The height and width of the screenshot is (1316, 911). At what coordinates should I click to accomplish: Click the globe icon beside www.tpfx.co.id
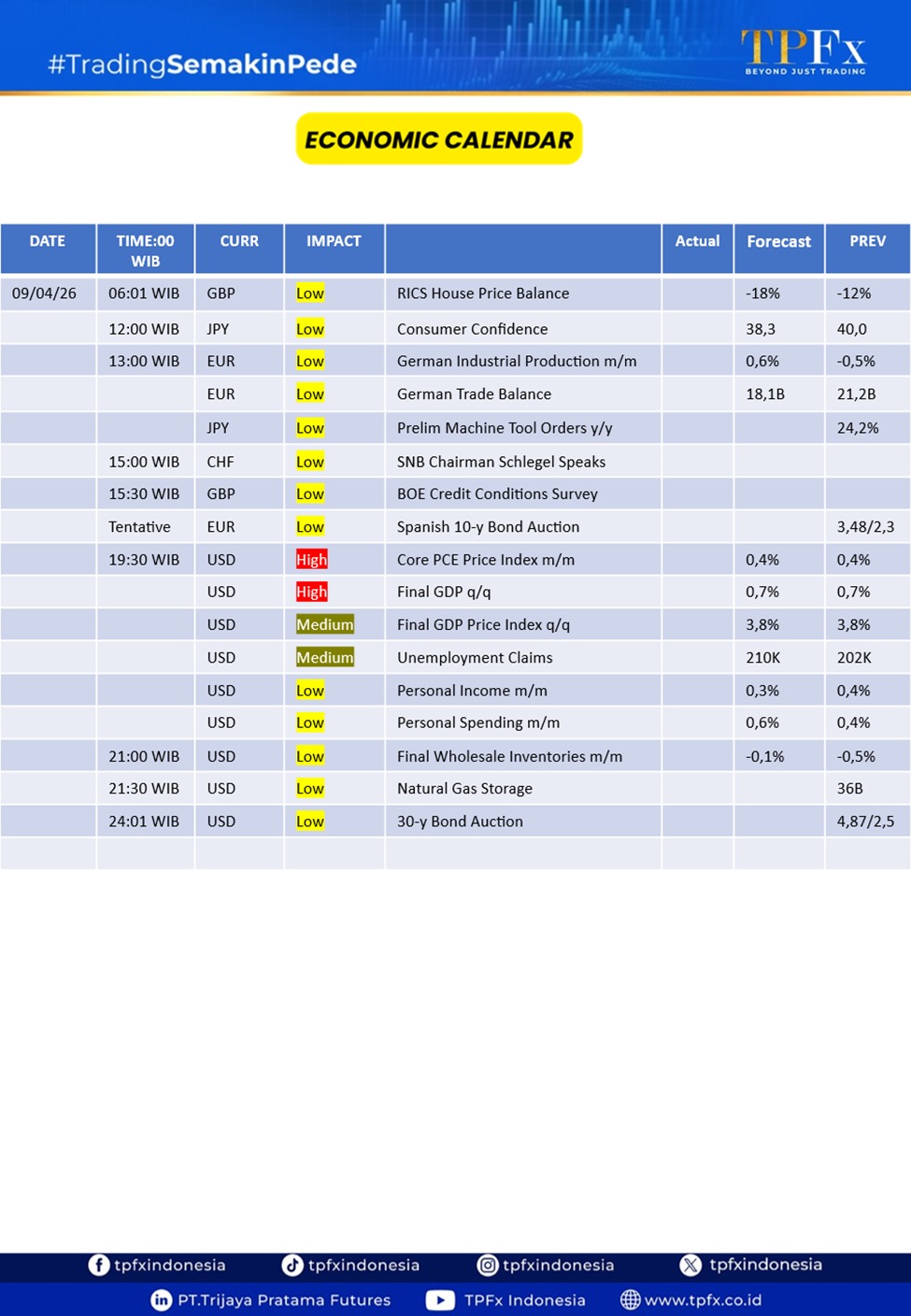[x=631, y=1300]
